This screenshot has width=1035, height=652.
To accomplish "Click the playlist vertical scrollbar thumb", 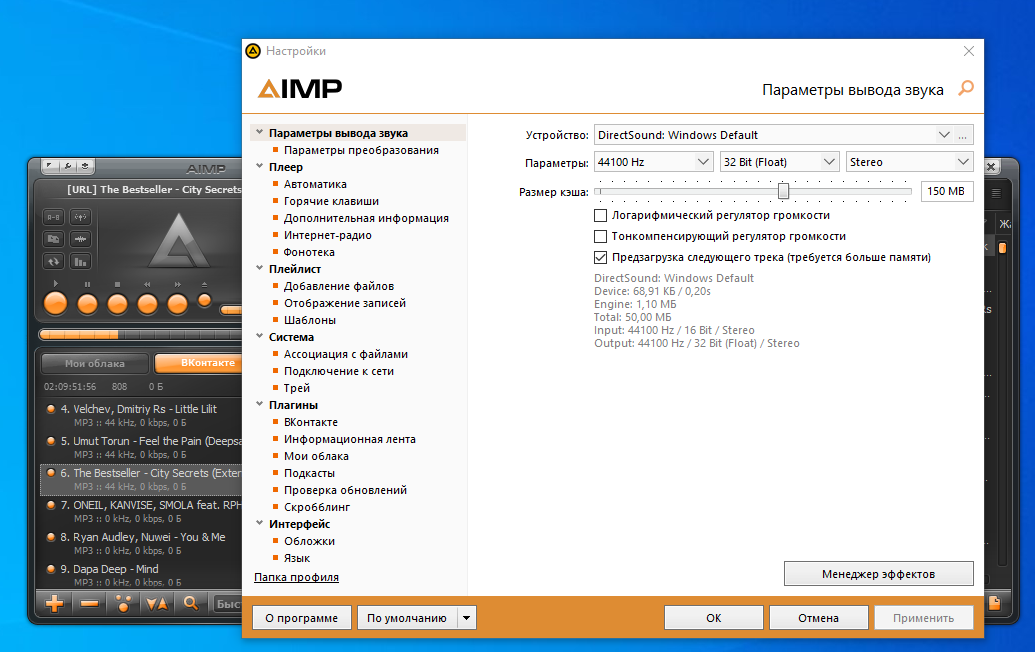I will tap(1002, 248).
